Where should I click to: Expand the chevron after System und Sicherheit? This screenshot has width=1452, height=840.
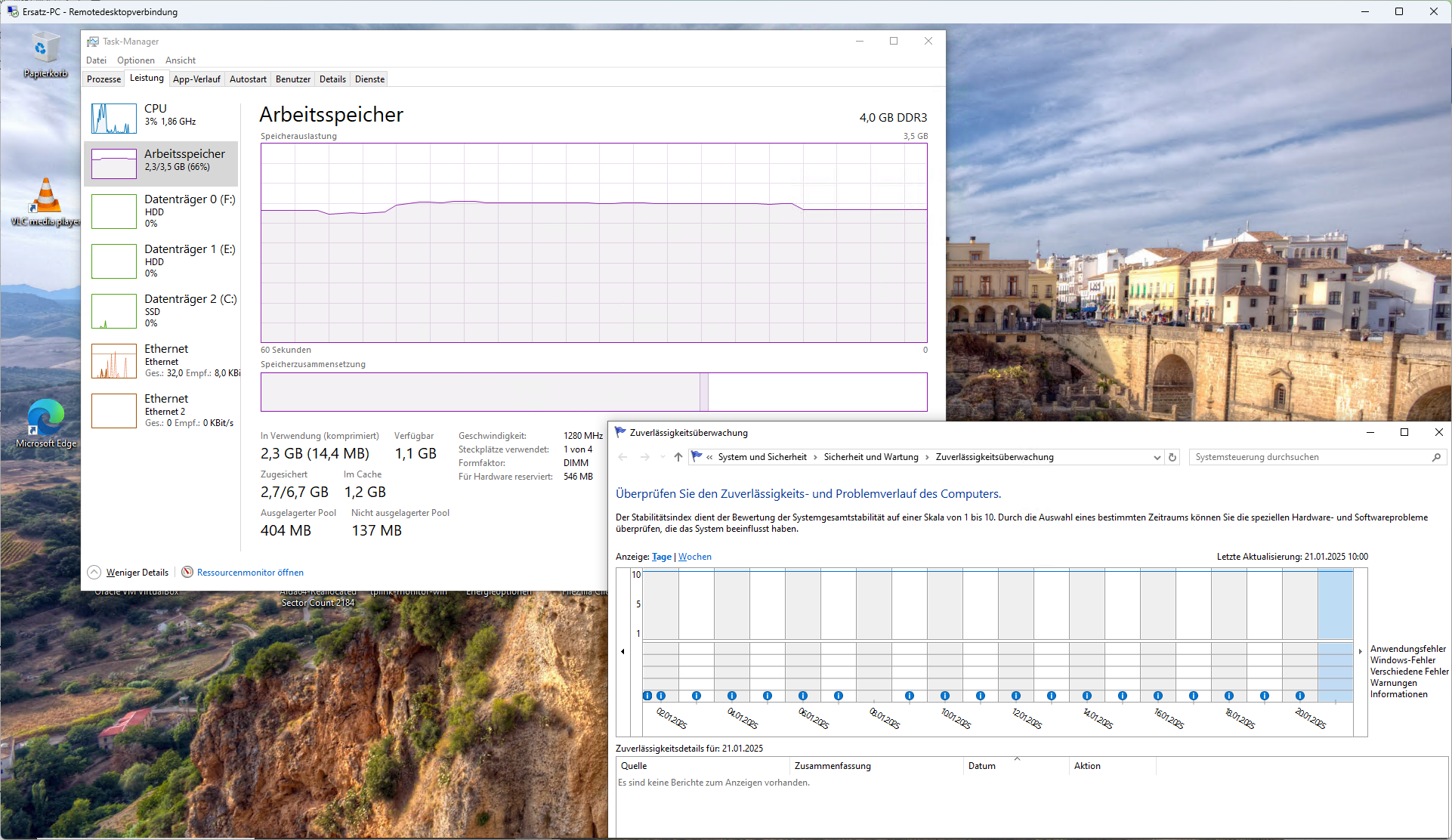coord(815,457)
